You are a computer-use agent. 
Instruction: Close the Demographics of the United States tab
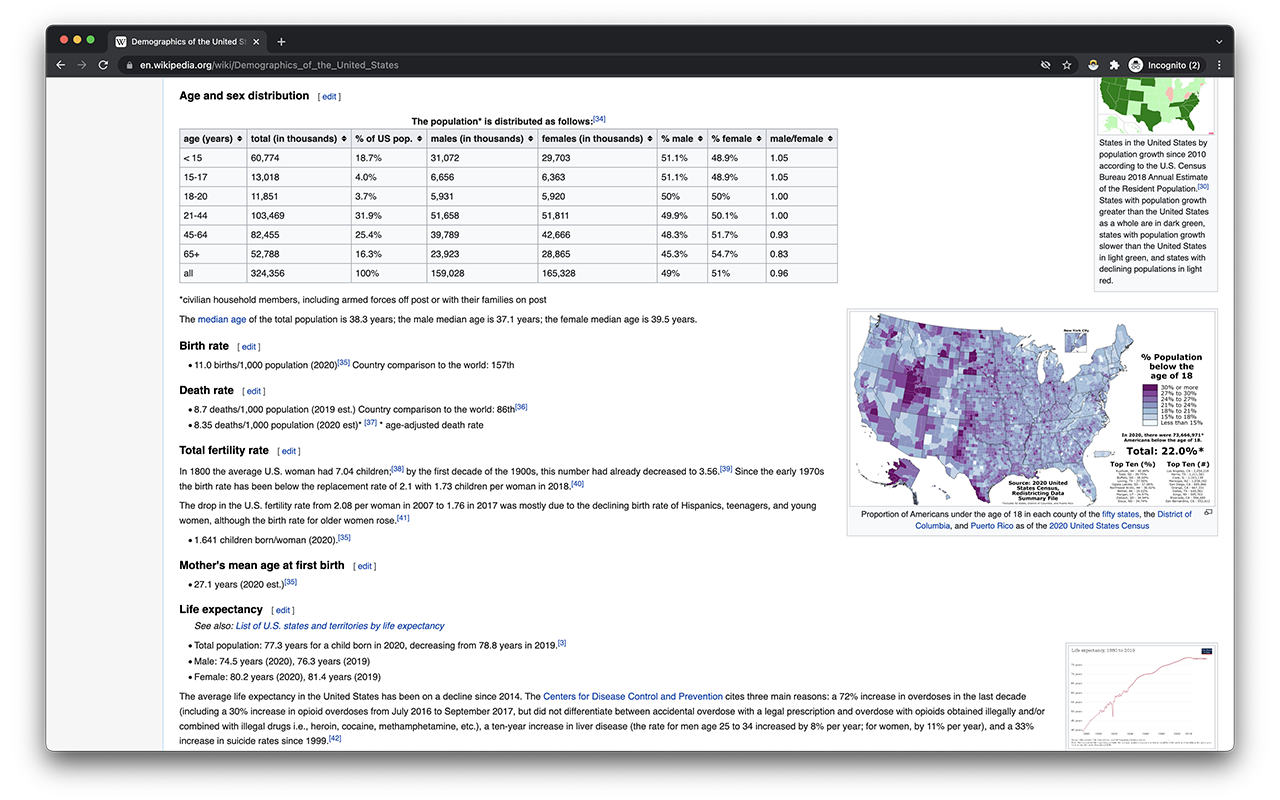pyautogui.click(x=258, y=41)
